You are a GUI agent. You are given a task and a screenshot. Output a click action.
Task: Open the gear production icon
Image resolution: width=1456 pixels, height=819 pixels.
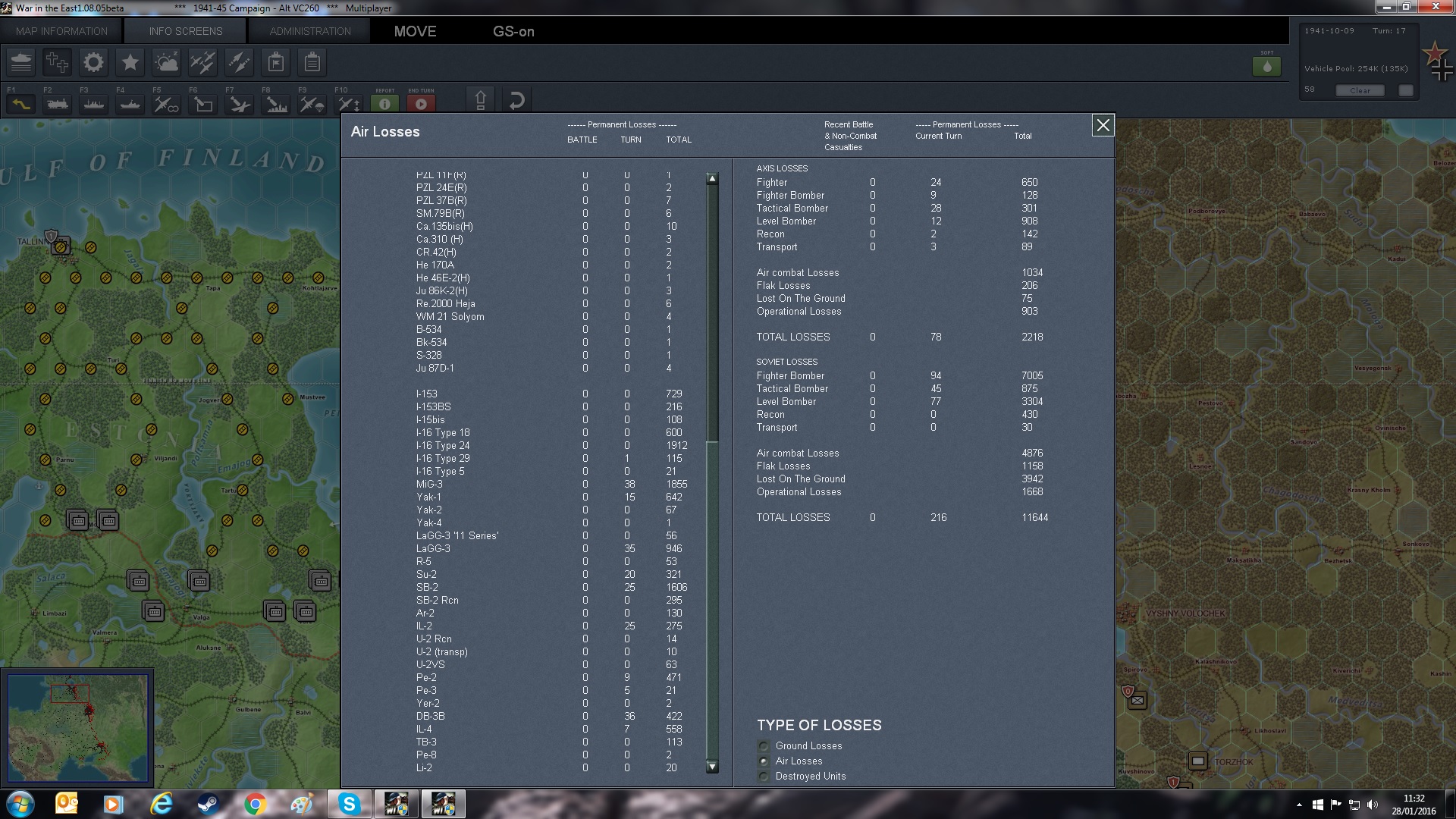(94, 62)
